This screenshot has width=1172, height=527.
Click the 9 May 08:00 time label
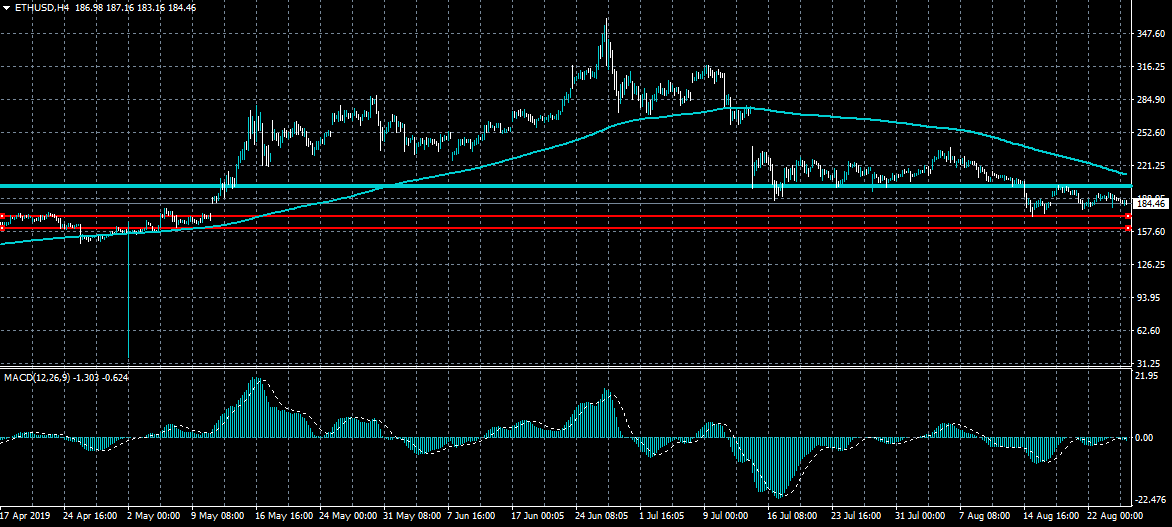click(x=218, y=516)
